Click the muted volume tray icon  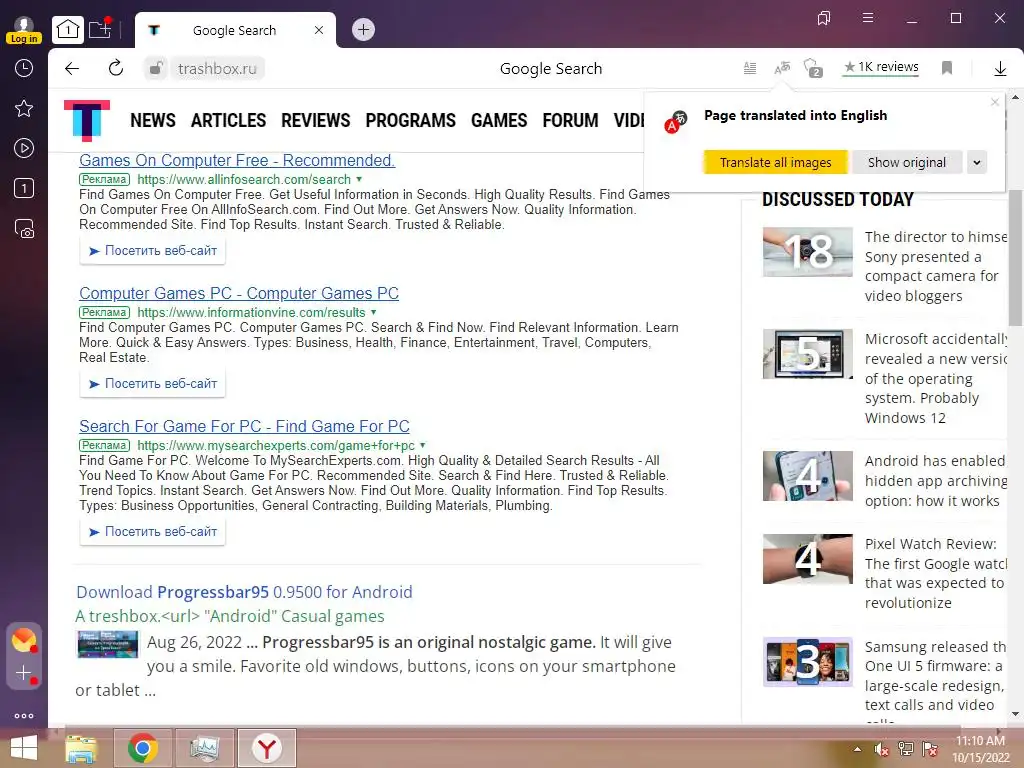(881, 749)
